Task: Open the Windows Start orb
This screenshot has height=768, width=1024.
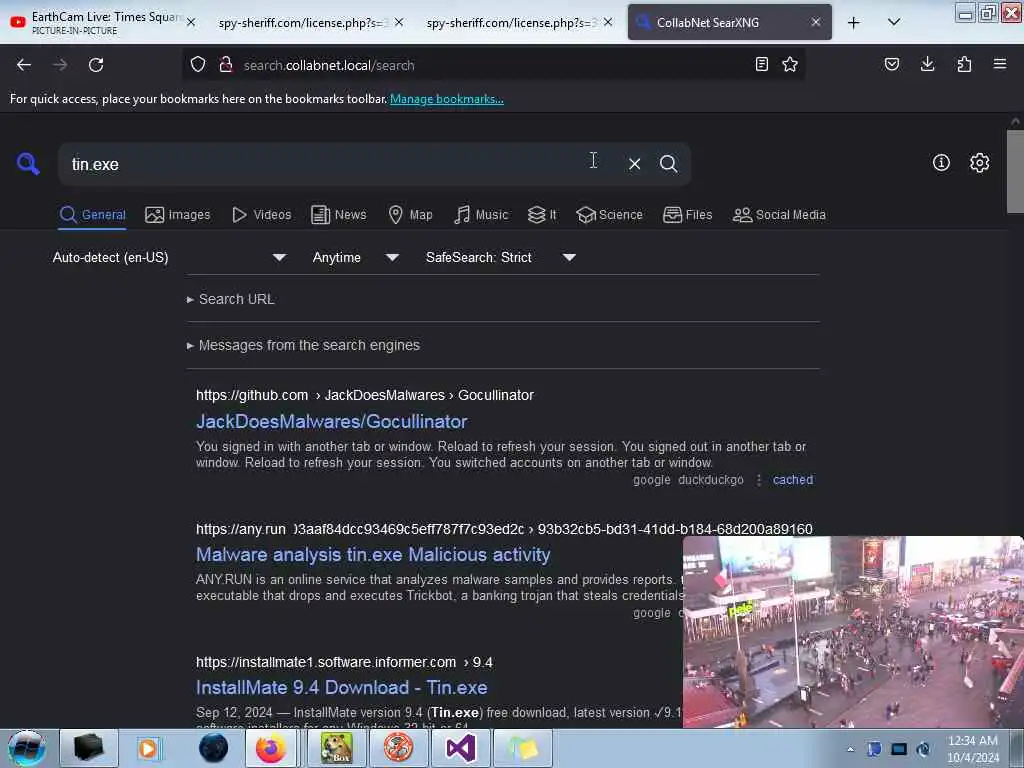Action: coord(27,748)
